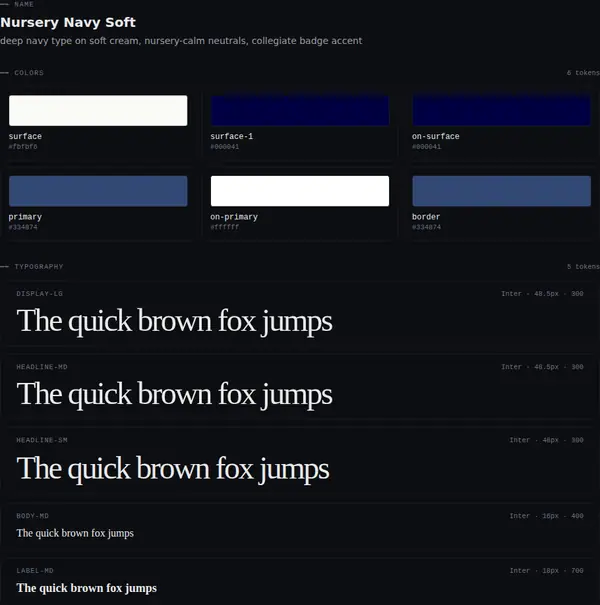Image resolution: width=600 pixels, height=605 pixels.
Task: Click the 'on-primary' token name
Action: point(234,217)
